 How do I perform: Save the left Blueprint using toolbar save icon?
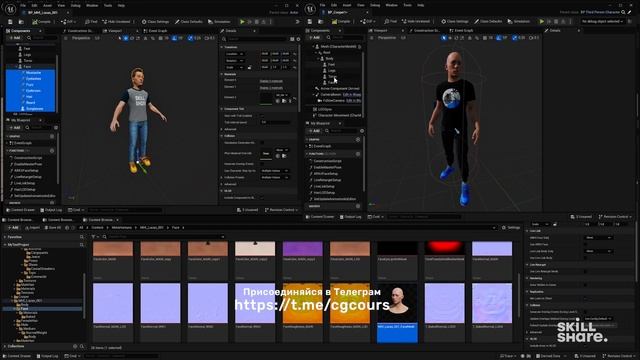[x=10, y=22]
